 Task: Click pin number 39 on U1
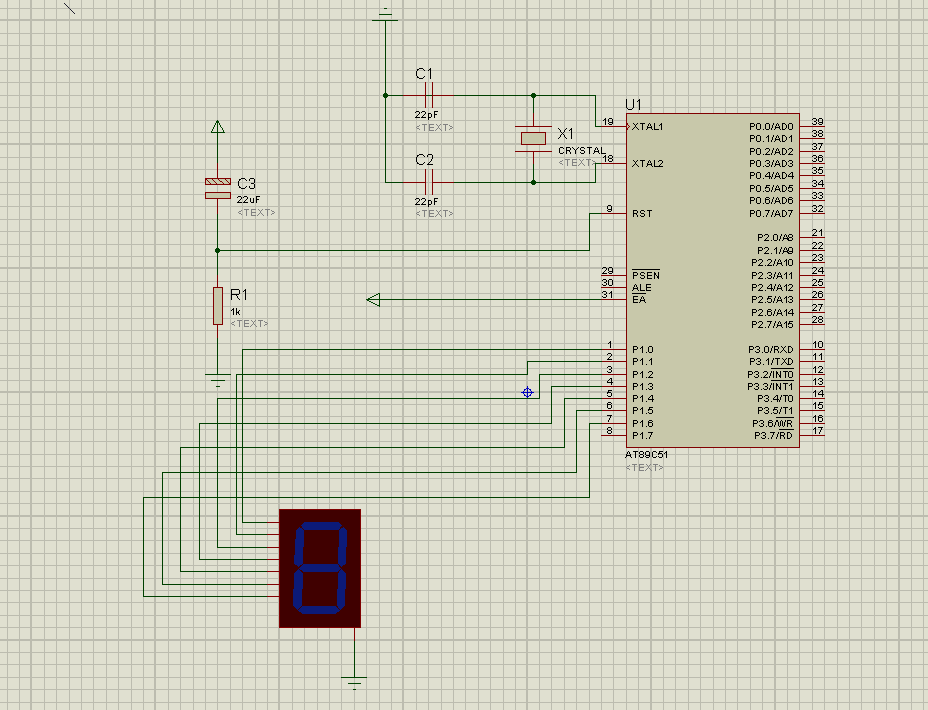(817, 122)
